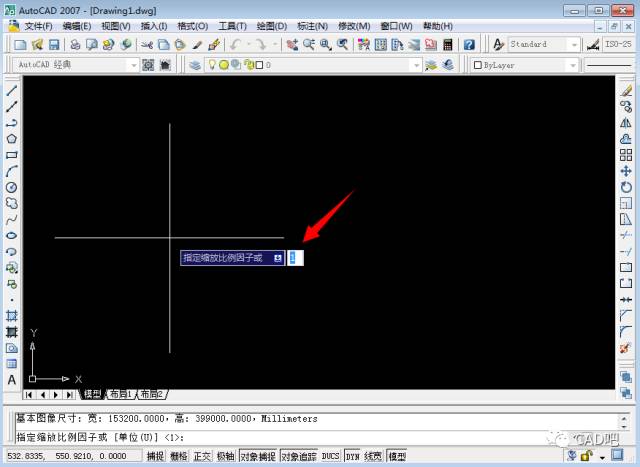Click the Erase tool in modify toolbar
Screen dimensions: 640x467
627,90
